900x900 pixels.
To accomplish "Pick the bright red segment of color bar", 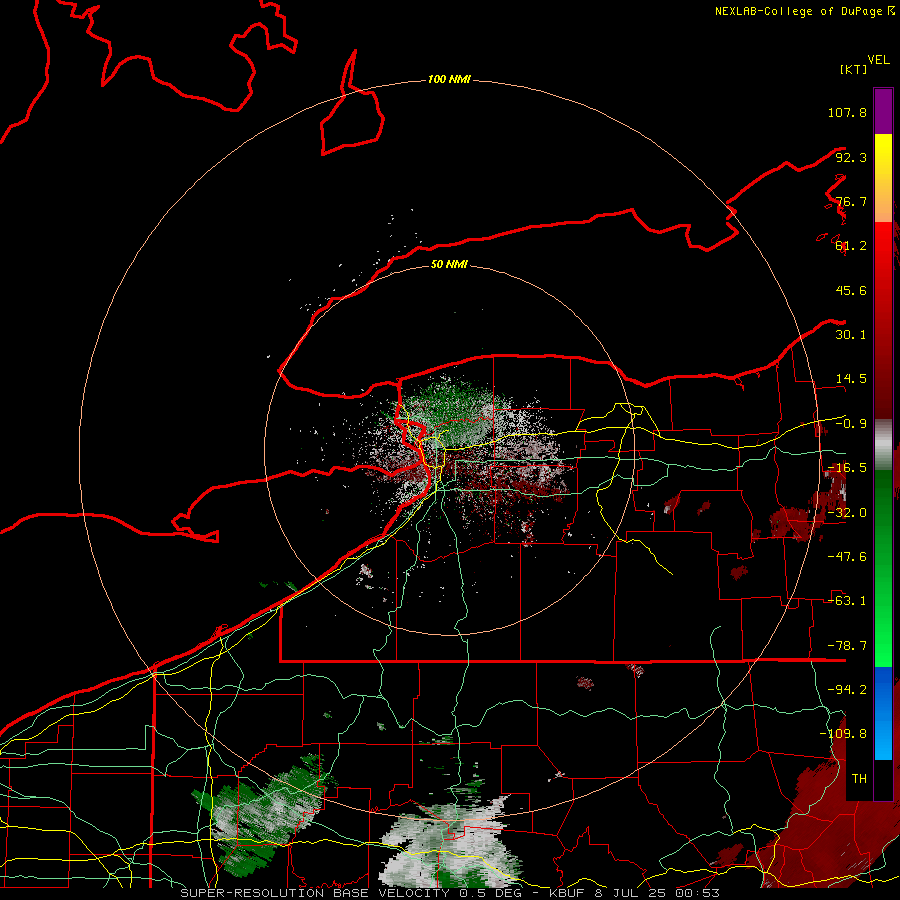I will click(x=883, y=247).
